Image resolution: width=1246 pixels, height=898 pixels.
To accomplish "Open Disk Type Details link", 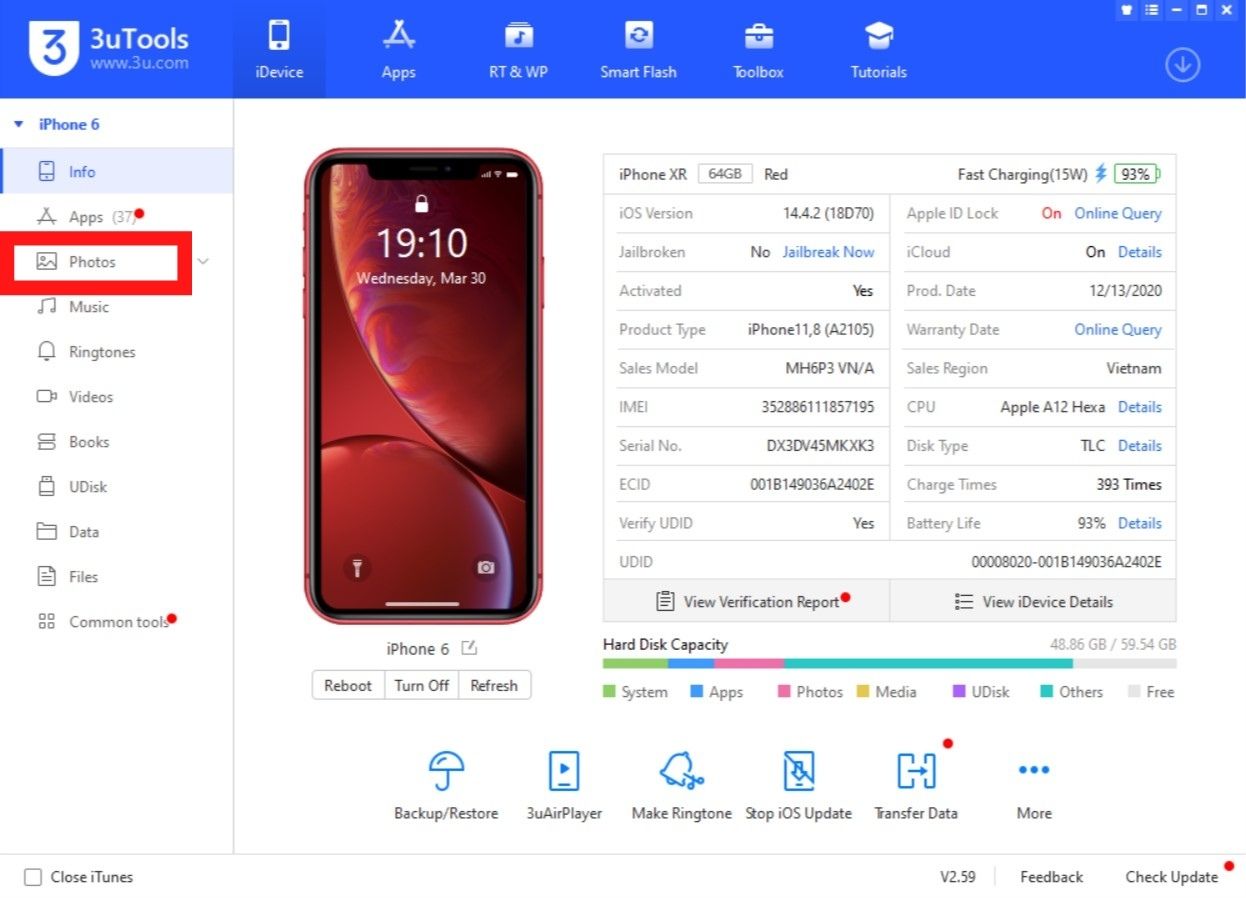I will [1140, 446].
